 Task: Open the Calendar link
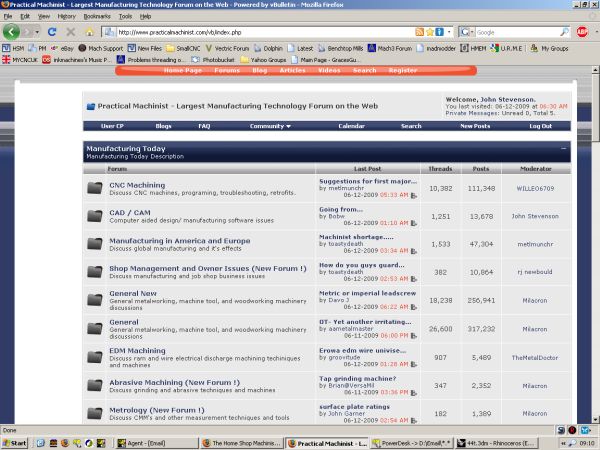pos(351,126)
